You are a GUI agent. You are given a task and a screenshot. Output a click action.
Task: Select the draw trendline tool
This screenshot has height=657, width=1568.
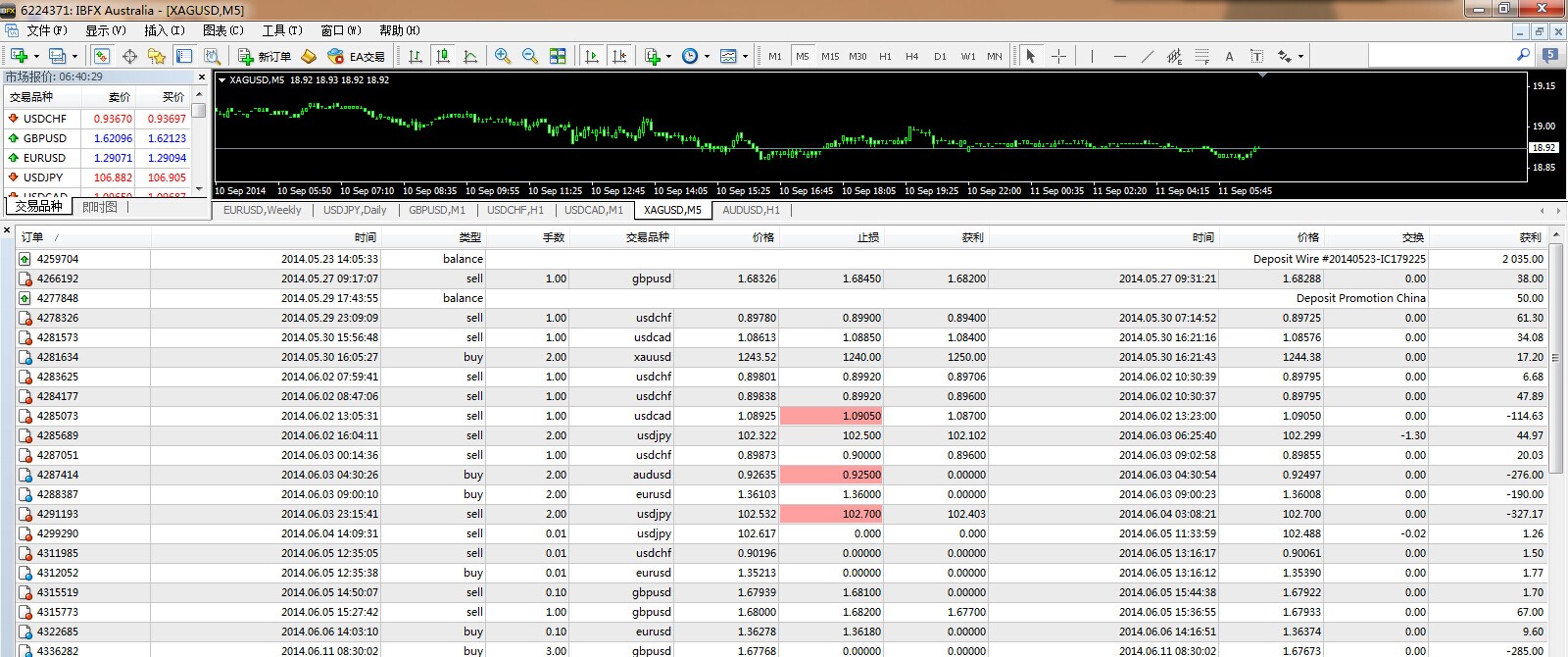click(1147, 56)
